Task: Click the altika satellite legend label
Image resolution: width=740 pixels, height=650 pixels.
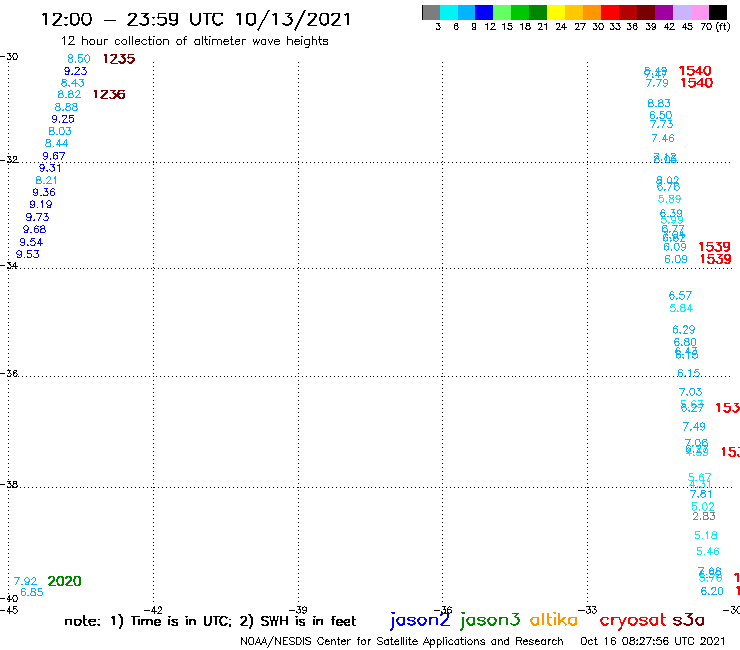Action: coord(554,620)
